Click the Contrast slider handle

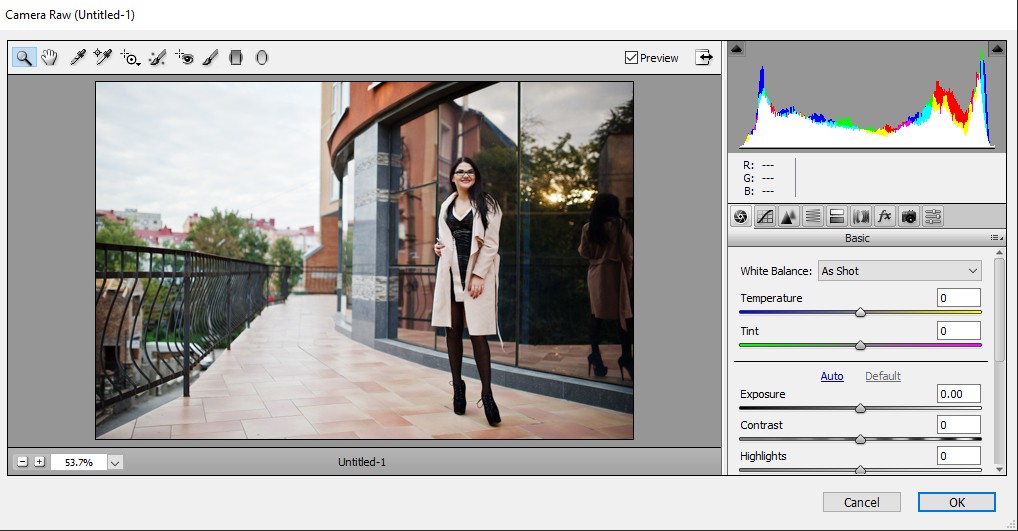click(860, 439)
